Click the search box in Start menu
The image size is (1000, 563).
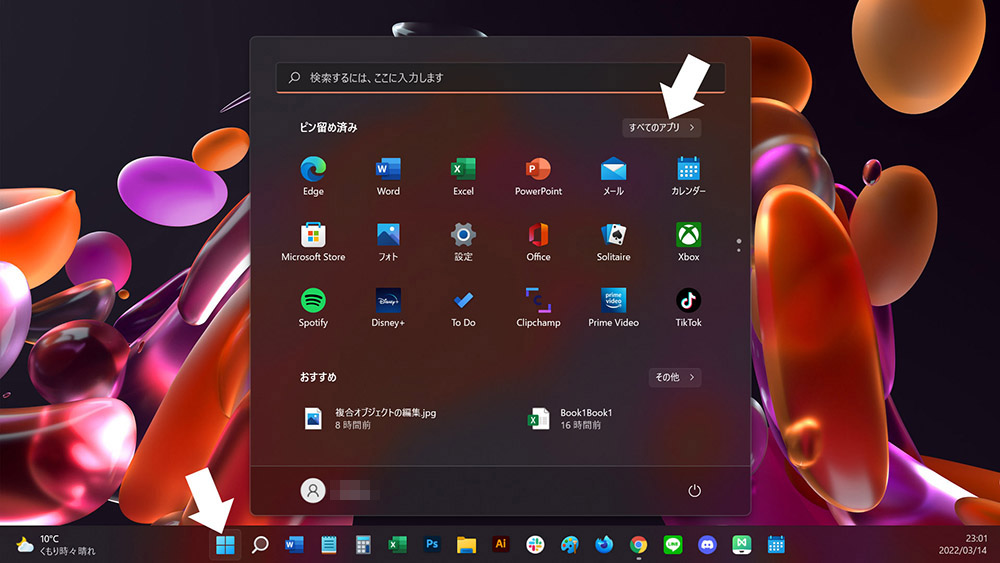(500, 78)
